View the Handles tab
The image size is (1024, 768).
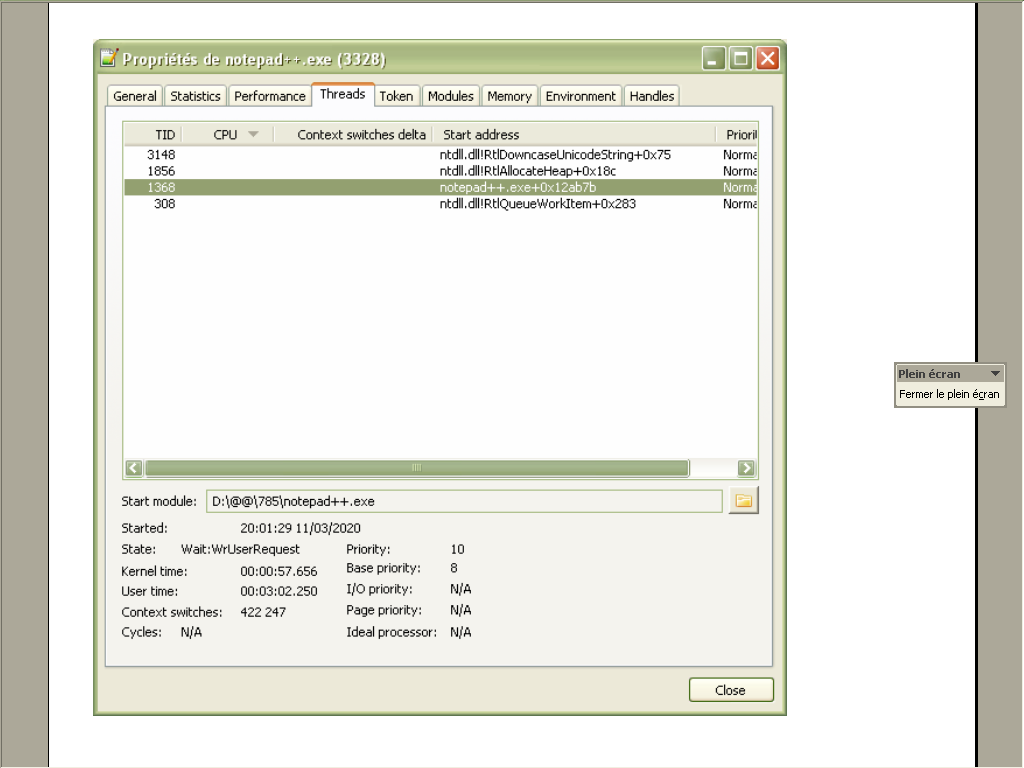[652, 96]
